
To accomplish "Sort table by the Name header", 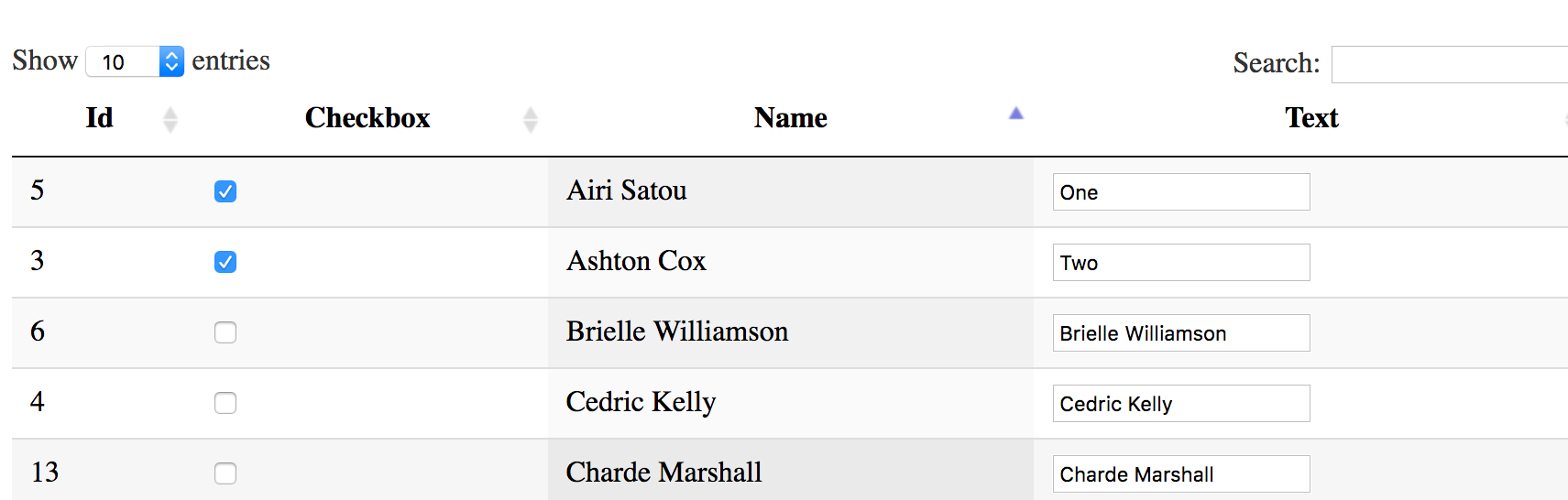I will click(x=790, y=118).
